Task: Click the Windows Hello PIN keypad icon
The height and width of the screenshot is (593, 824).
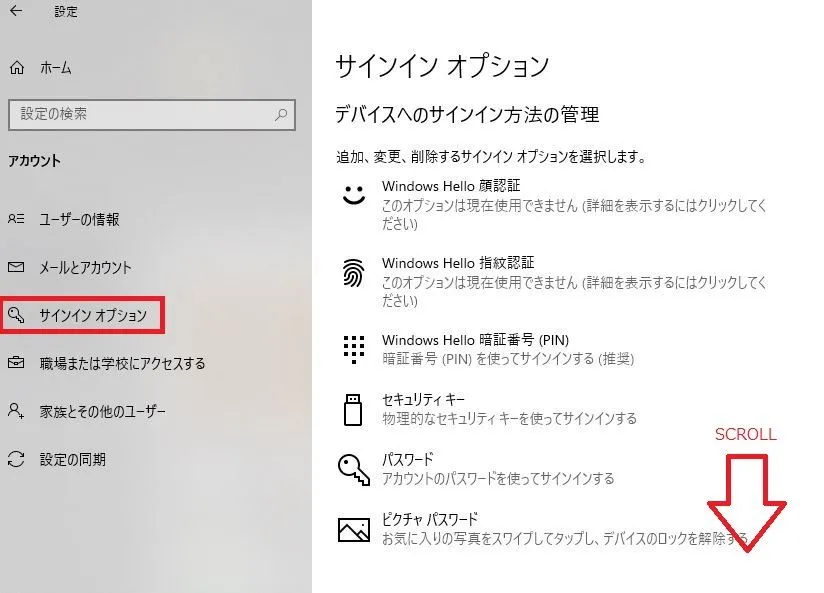Action: [x=354, y=349]
